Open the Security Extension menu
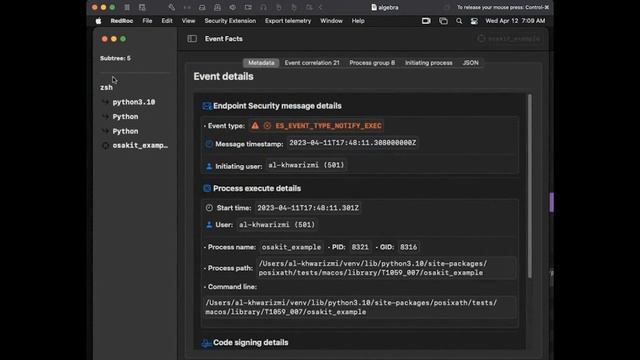This screenshot has height=360, width=640. [x=230, y=21]
